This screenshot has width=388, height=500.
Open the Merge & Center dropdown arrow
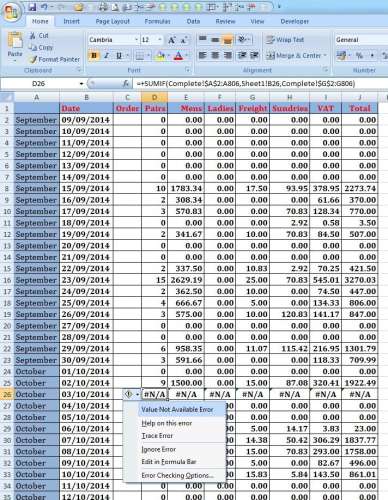[x=325, y=55]
